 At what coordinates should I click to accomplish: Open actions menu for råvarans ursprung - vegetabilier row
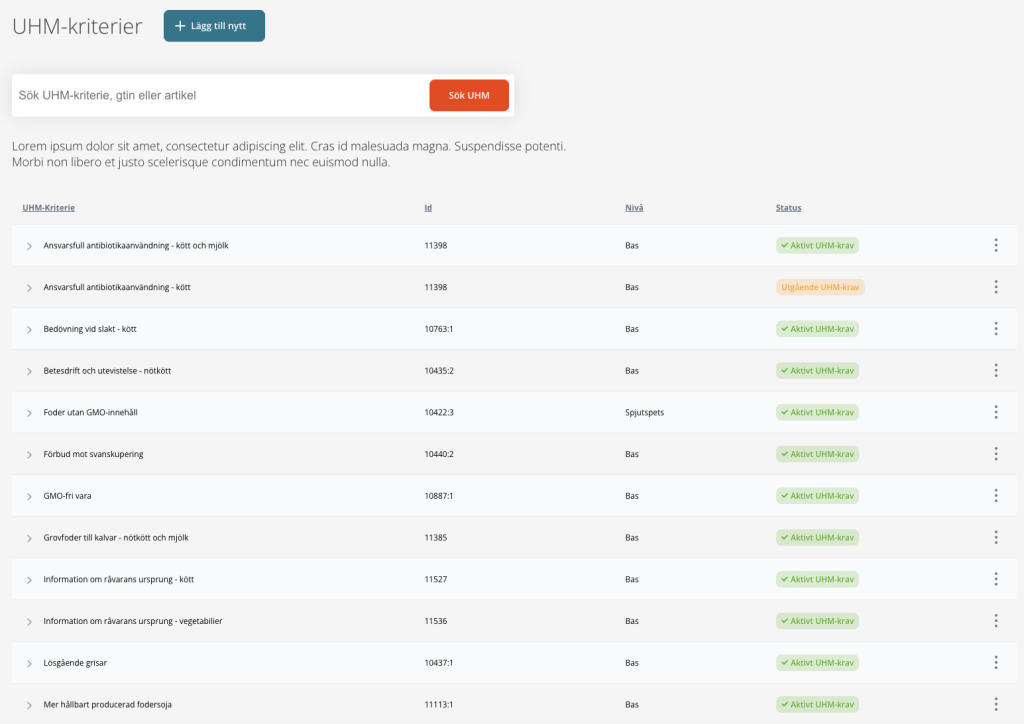pos(995,622)
